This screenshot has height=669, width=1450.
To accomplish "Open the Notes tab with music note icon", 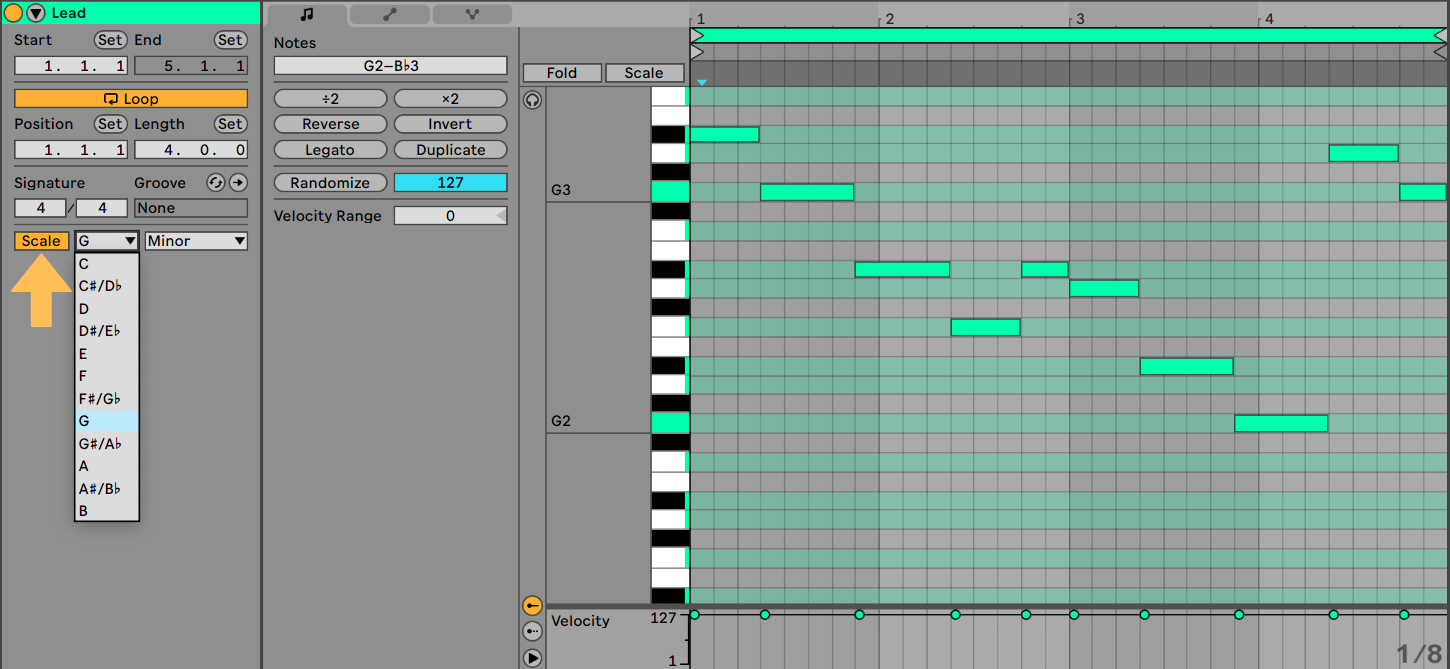I will click(307, 14).
